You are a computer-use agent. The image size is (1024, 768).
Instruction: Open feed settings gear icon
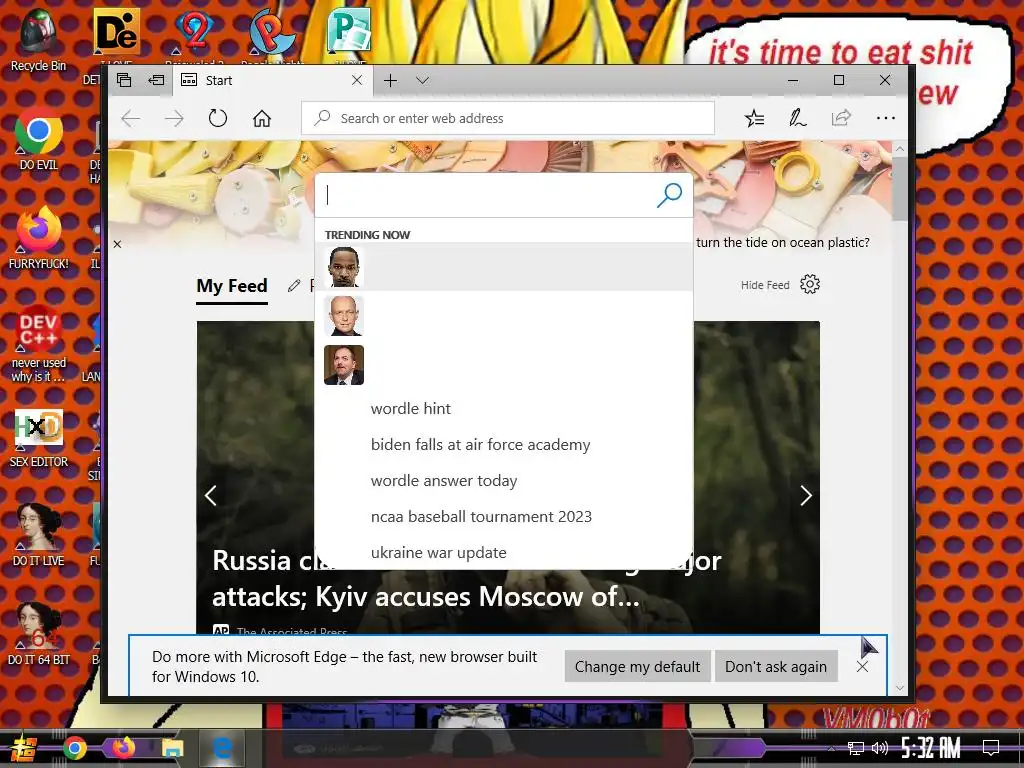(x=810, y=284)
